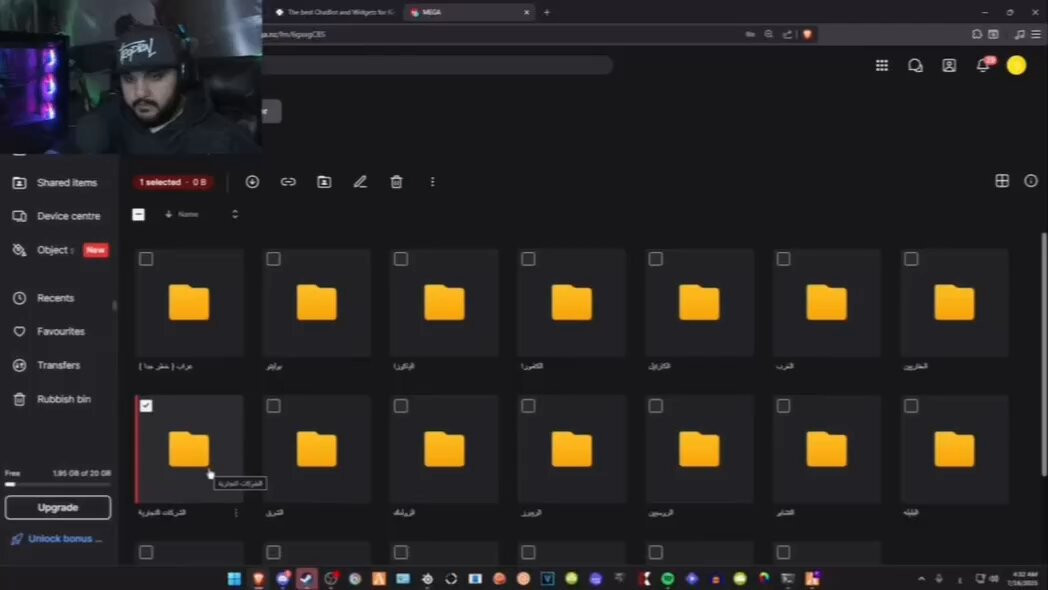Click the MEGA search field

tap(438, 65)
